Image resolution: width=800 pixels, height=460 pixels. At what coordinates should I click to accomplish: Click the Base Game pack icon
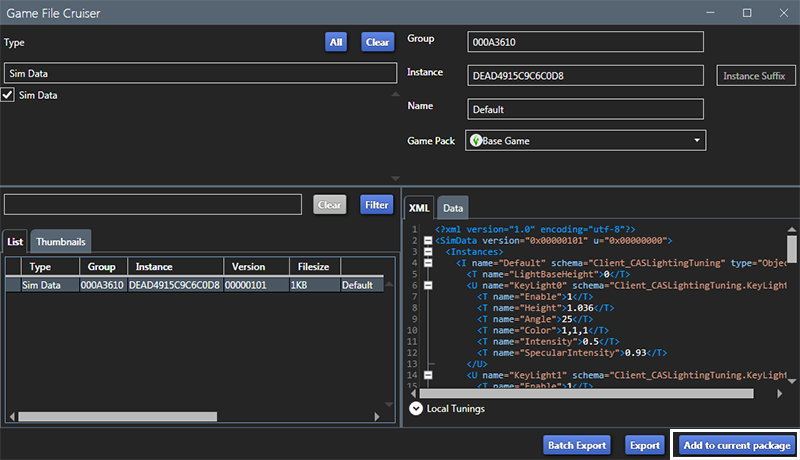point(476,141)
